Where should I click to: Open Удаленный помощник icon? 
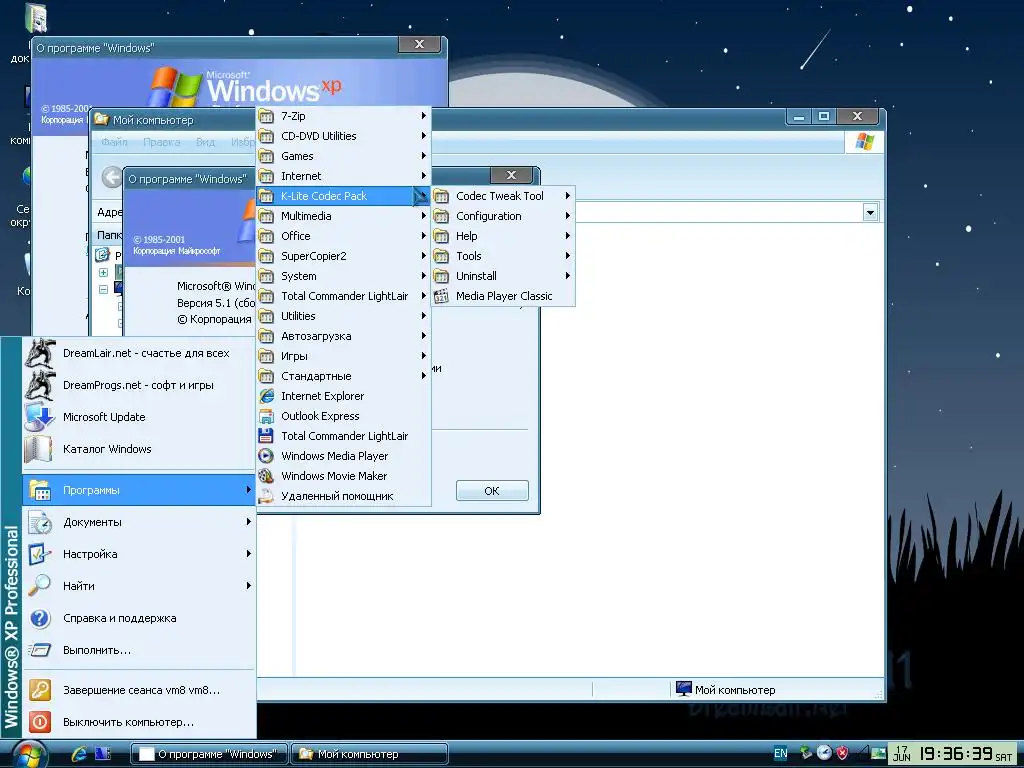[x=266, y=496]
